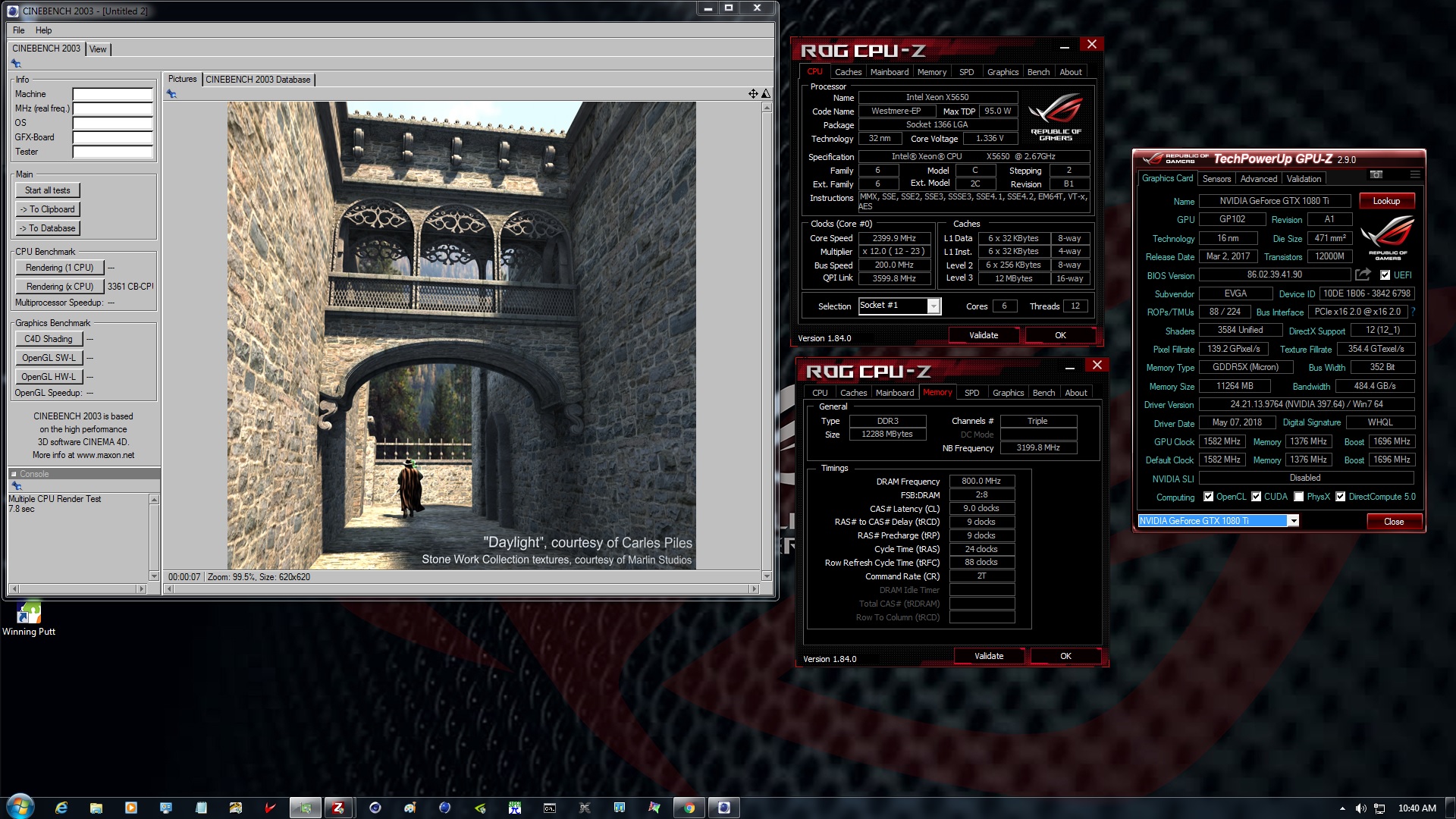Click To Clipboard button
The width and height of the screenshot is (1456, 819).
(48, 209)
